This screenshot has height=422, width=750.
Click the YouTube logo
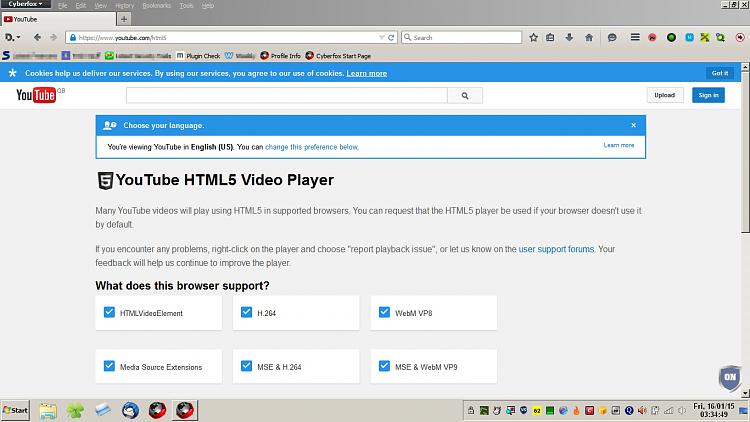click(x=36, y=95)
